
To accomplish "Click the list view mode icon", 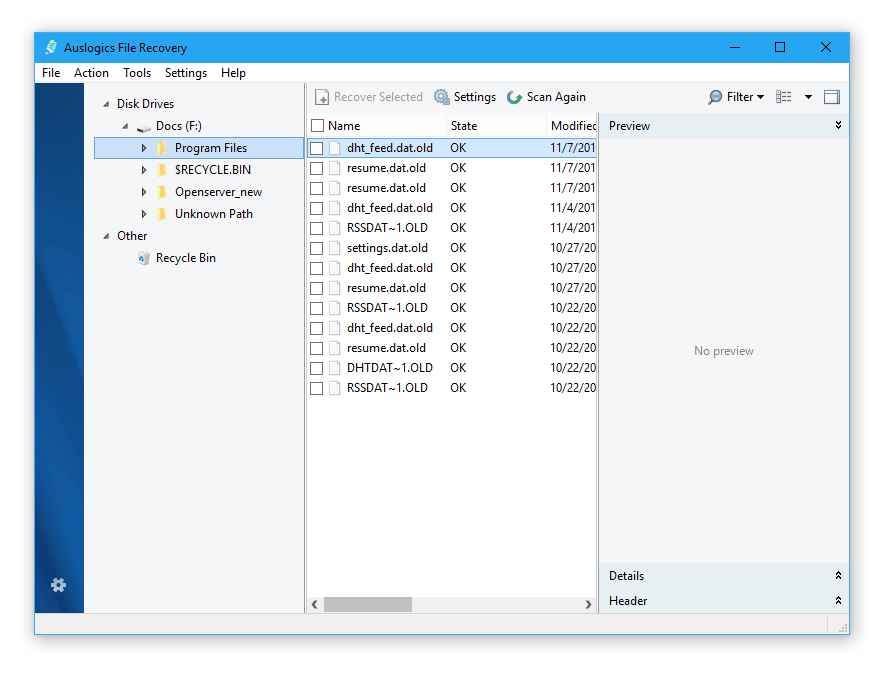I will (x=784, y=97).
